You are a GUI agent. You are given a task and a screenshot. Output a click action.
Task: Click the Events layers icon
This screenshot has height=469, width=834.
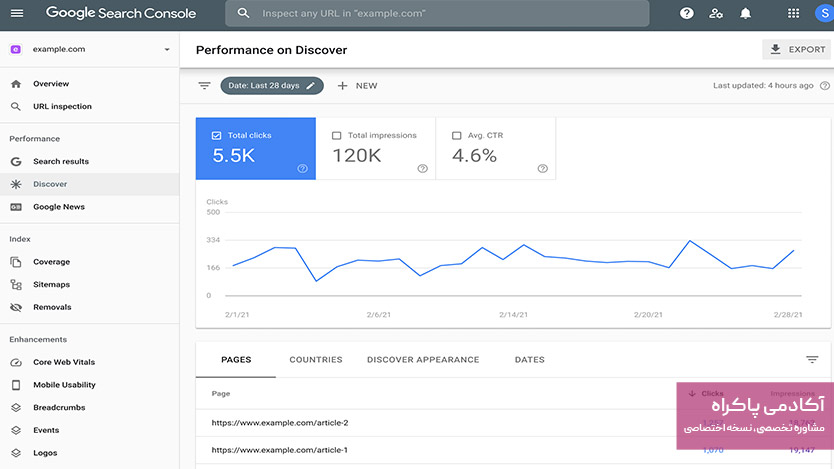pyautogui.click(x=16, y=430)
